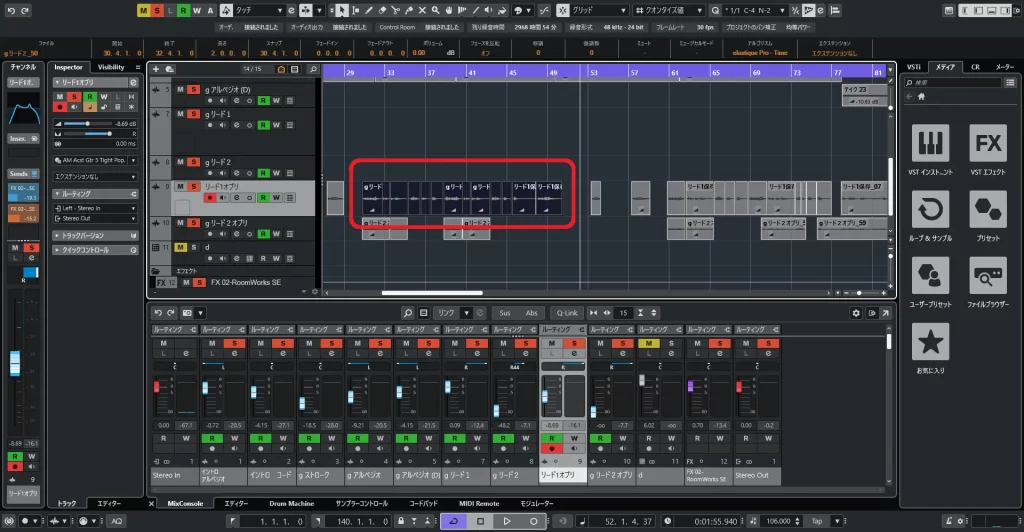Mute the g リード 2 track
Image resolution: width=1024 pixels, height=532 pixels.
click(181, 161)
